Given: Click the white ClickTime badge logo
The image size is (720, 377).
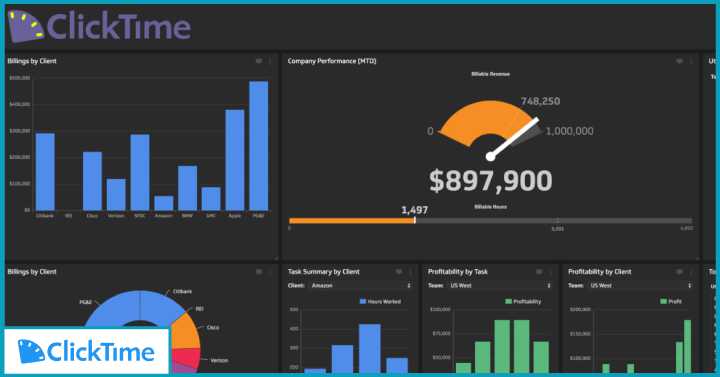Looking at the screenshot, I should (x=87, y=352).
